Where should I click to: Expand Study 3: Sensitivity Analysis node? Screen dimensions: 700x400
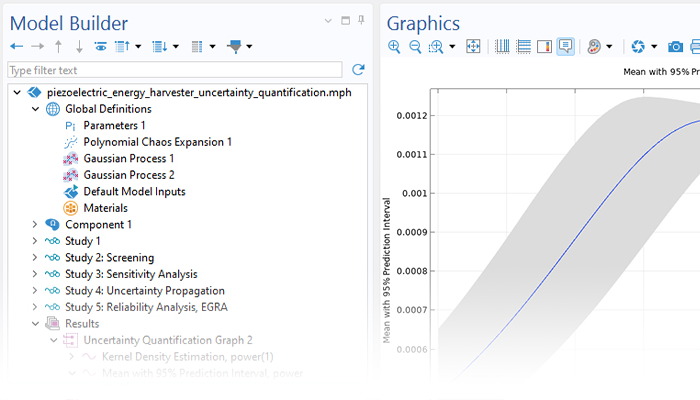point(35,274)
